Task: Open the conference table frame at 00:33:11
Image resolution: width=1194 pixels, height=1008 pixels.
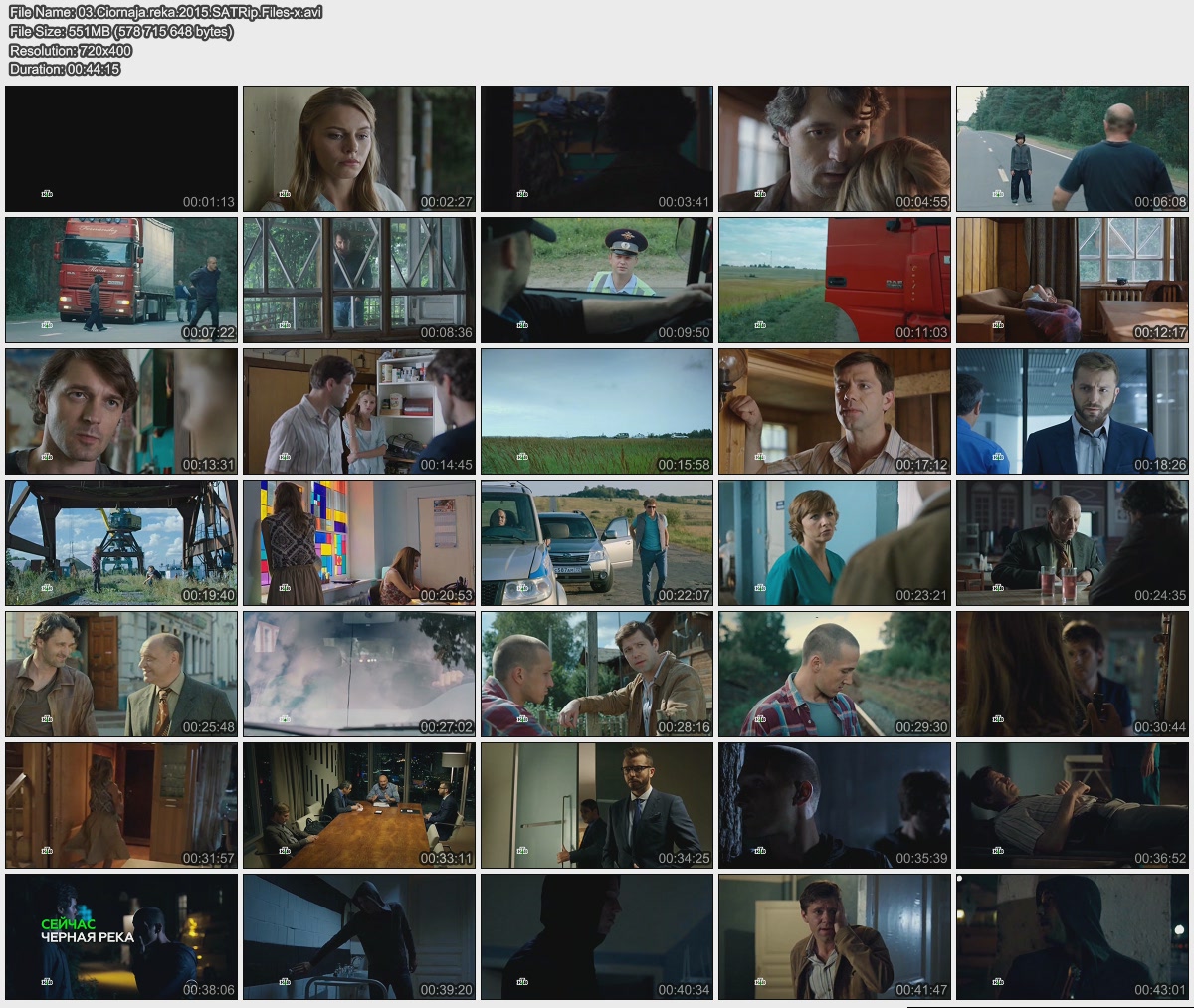Action: click(x=359, y=805)
